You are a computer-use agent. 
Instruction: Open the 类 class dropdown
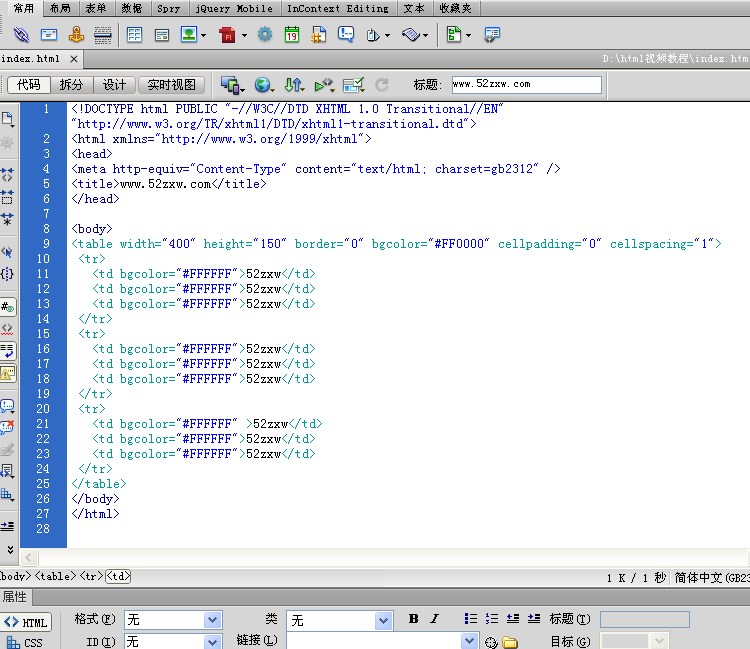pos(383,620)
